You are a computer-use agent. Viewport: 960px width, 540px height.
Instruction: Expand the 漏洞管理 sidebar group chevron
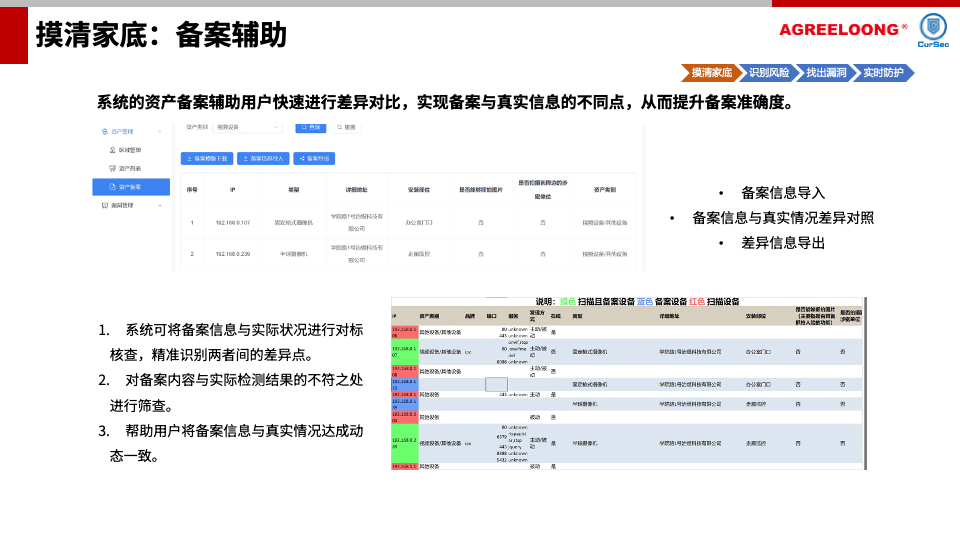(x=160, y=206)
